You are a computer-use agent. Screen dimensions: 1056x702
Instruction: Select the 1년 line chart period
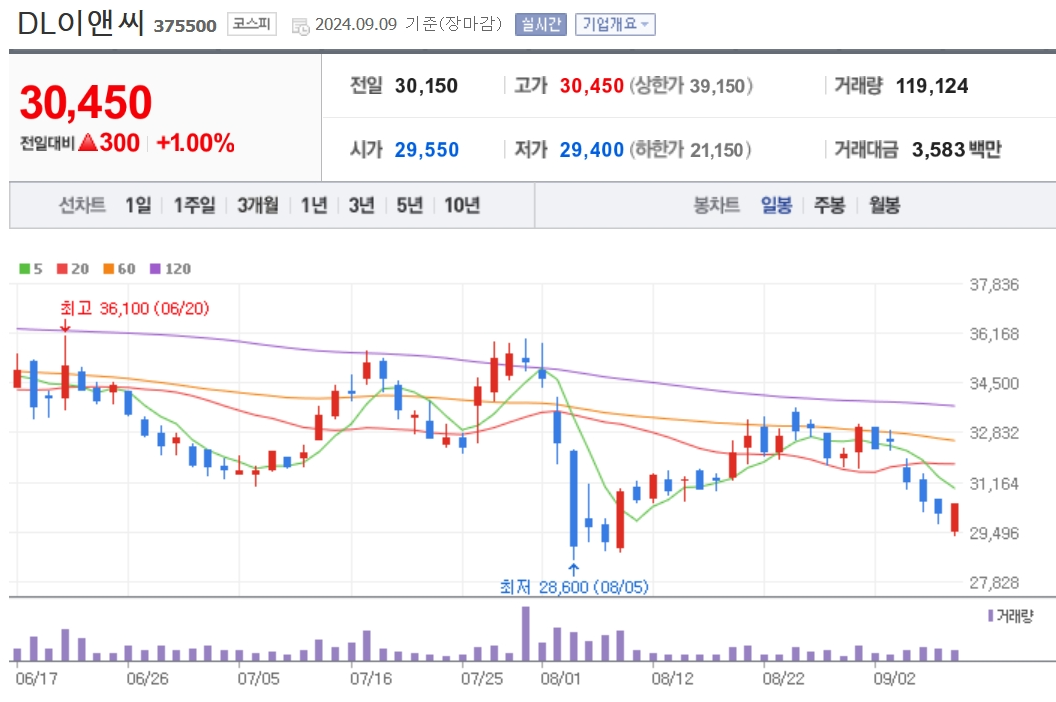[314, 205]
